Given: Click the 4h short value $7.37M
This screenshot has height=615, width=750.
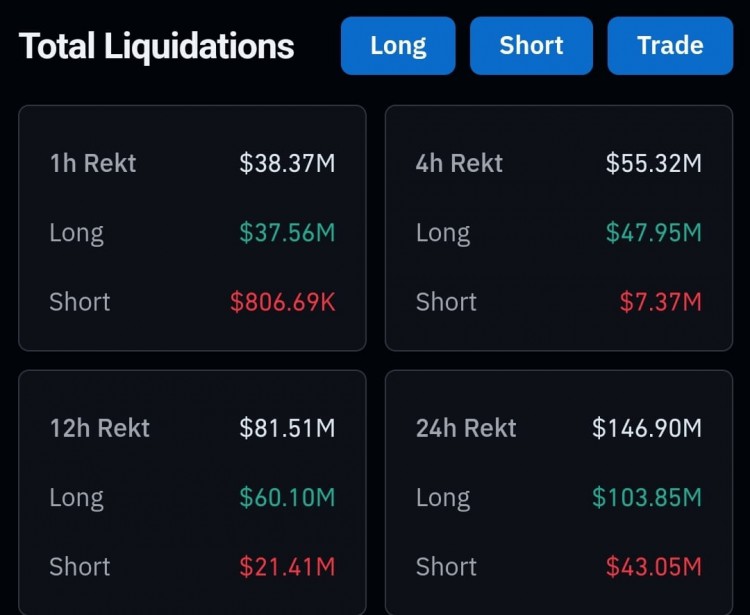Looking at the screenshot, I should click(x=661, y=302).
